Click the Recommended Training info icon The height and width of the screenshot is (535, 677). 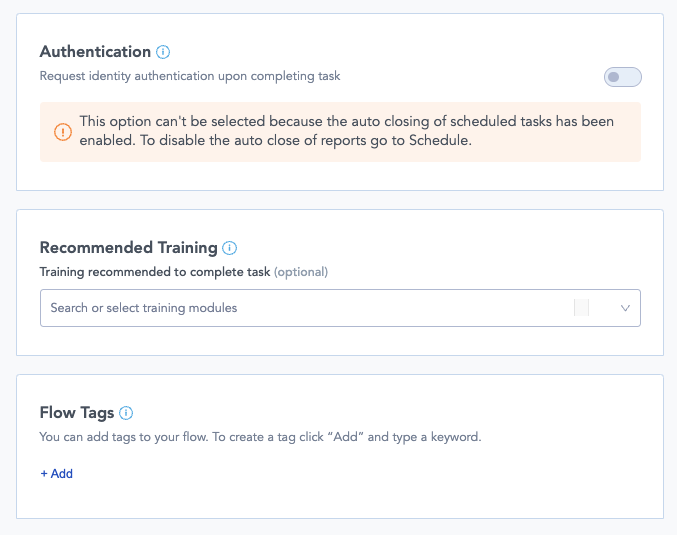230,248
